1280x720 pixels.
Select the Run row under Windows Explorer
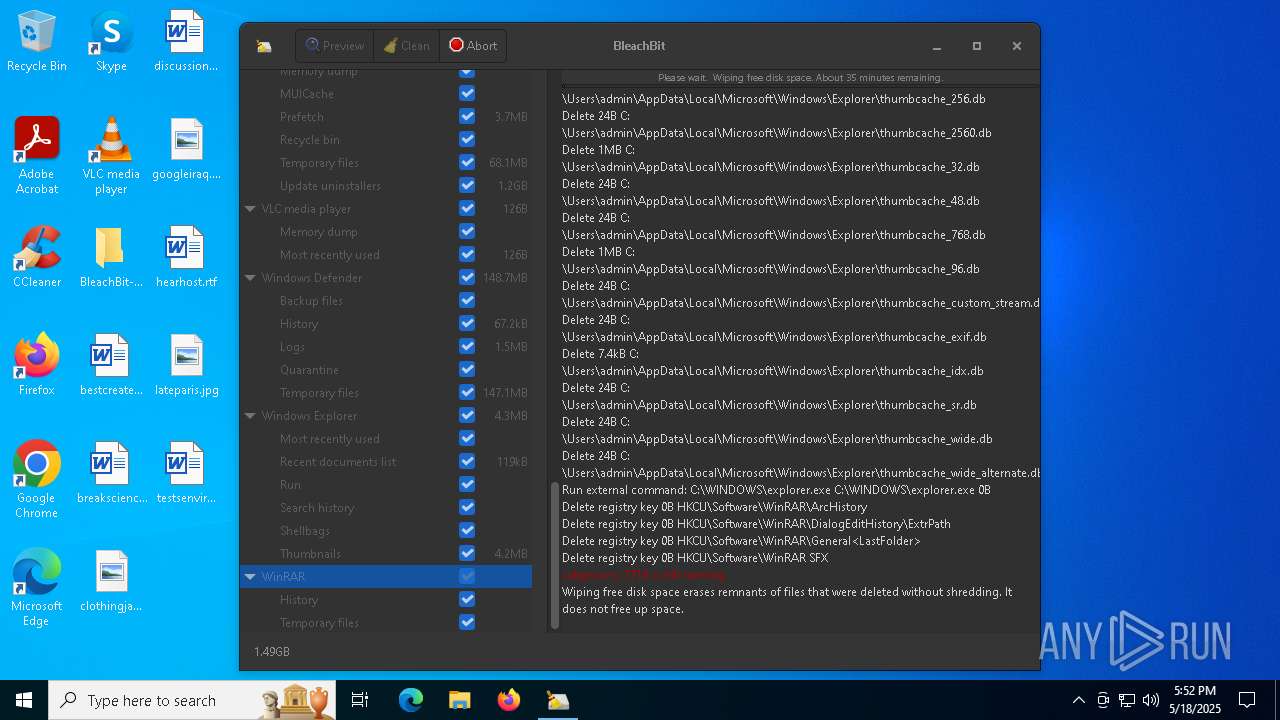click(x=386, y=485)
